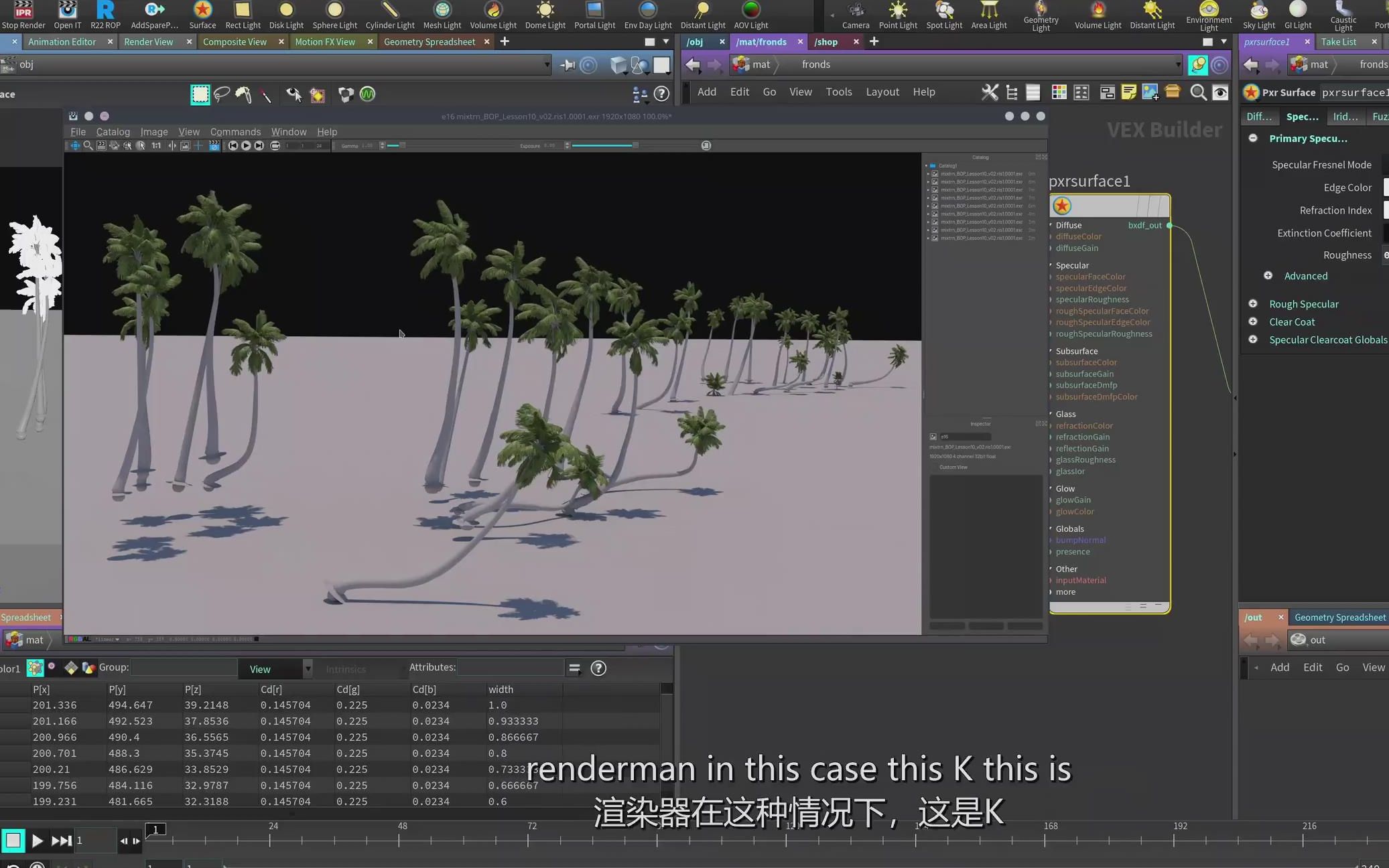The width and height of the screenshot is (1389, 868).
Task: Collapse the Glass section on pxrsurface1
Action: 1051,413
